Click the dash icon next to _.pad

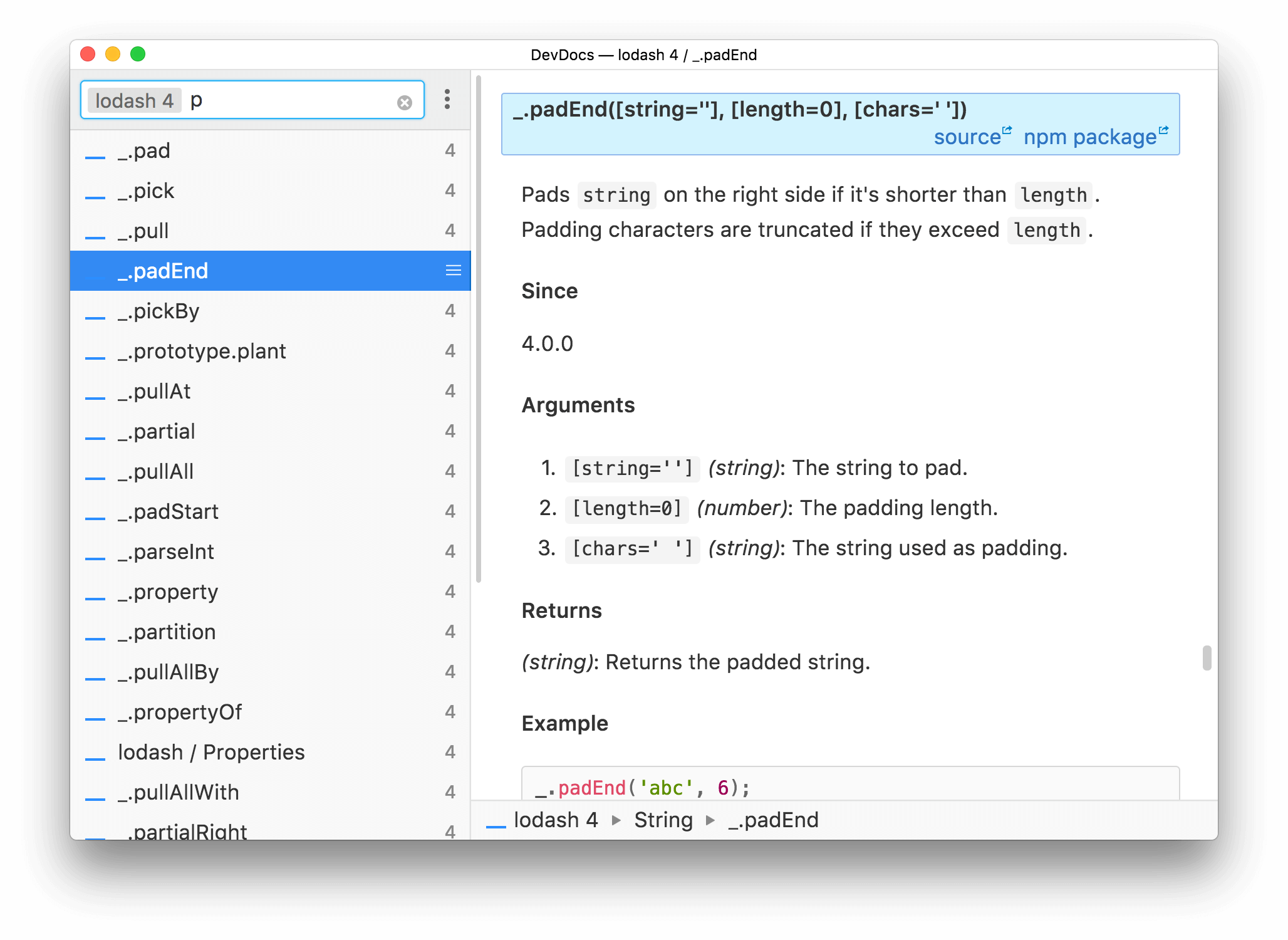tap(95, 155)
